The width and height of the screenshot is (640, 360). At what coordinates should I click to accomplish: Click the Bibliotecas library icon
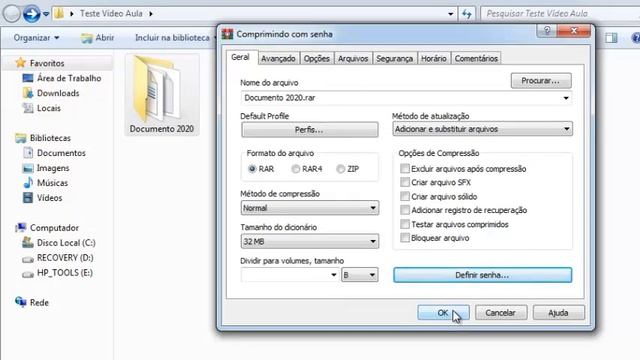pyautogui.click(x=20, y=138)
